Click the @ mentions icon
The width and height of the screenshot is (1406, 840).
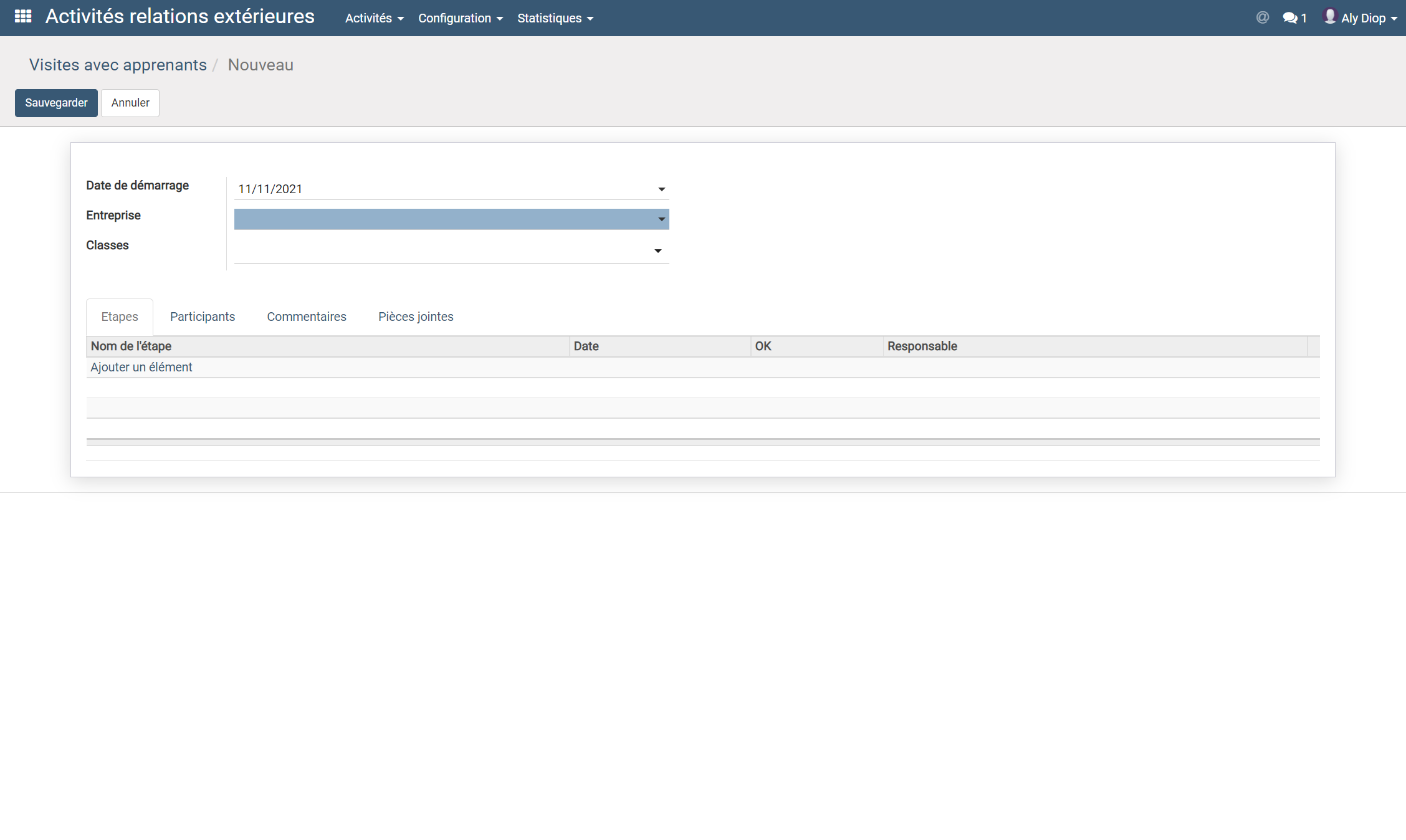(1262, 17)
